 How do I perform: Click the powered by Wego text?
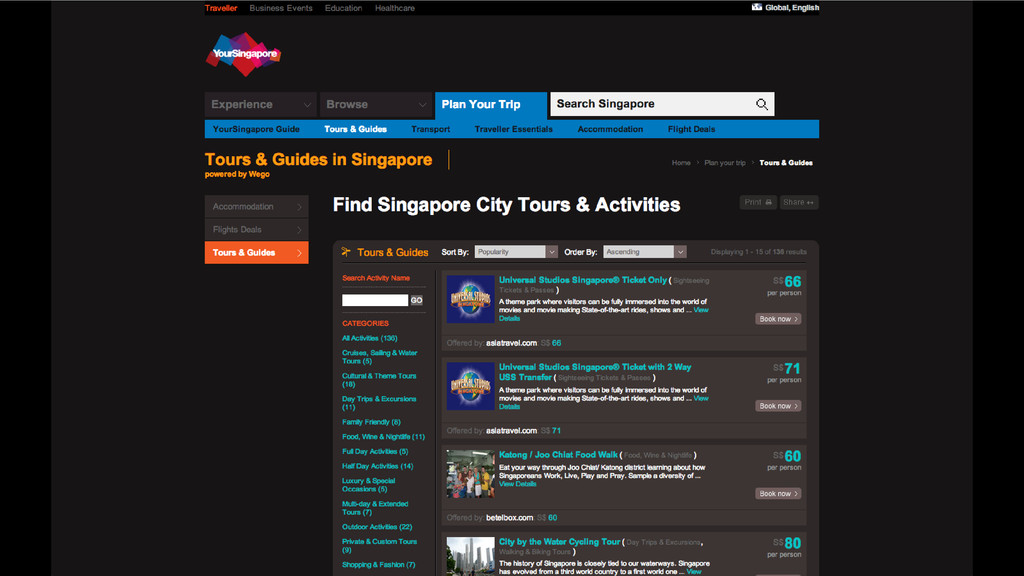click(237, 174)
